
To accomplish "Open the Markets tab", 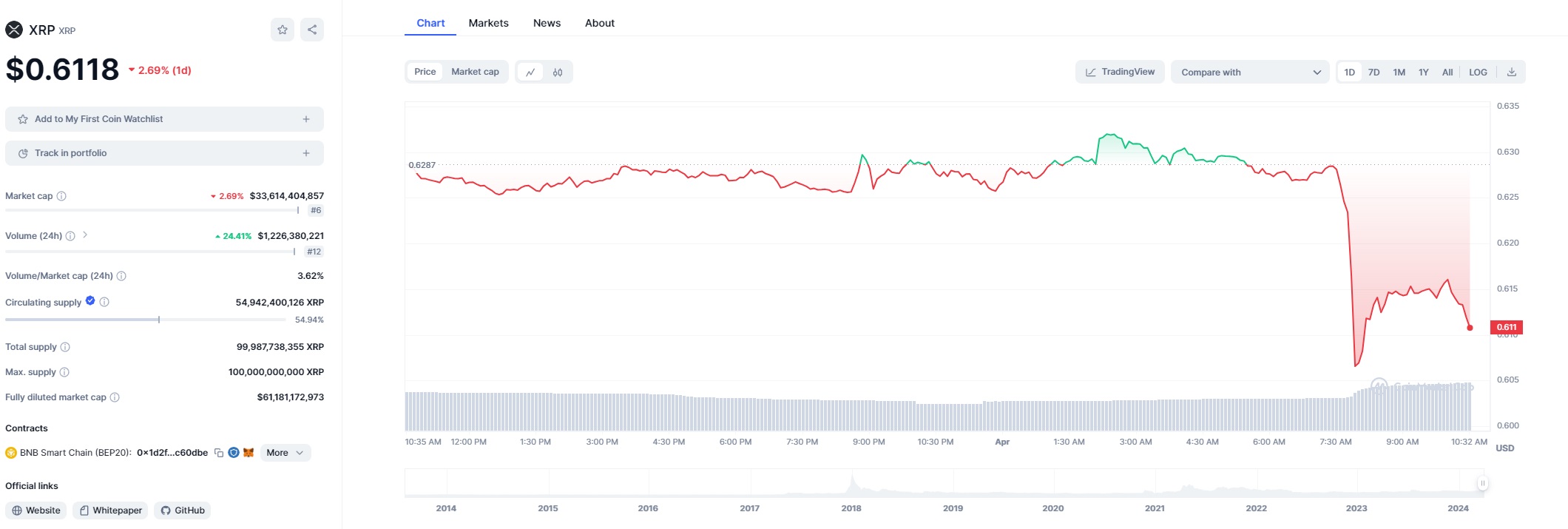I will click(x=488, y=23).
